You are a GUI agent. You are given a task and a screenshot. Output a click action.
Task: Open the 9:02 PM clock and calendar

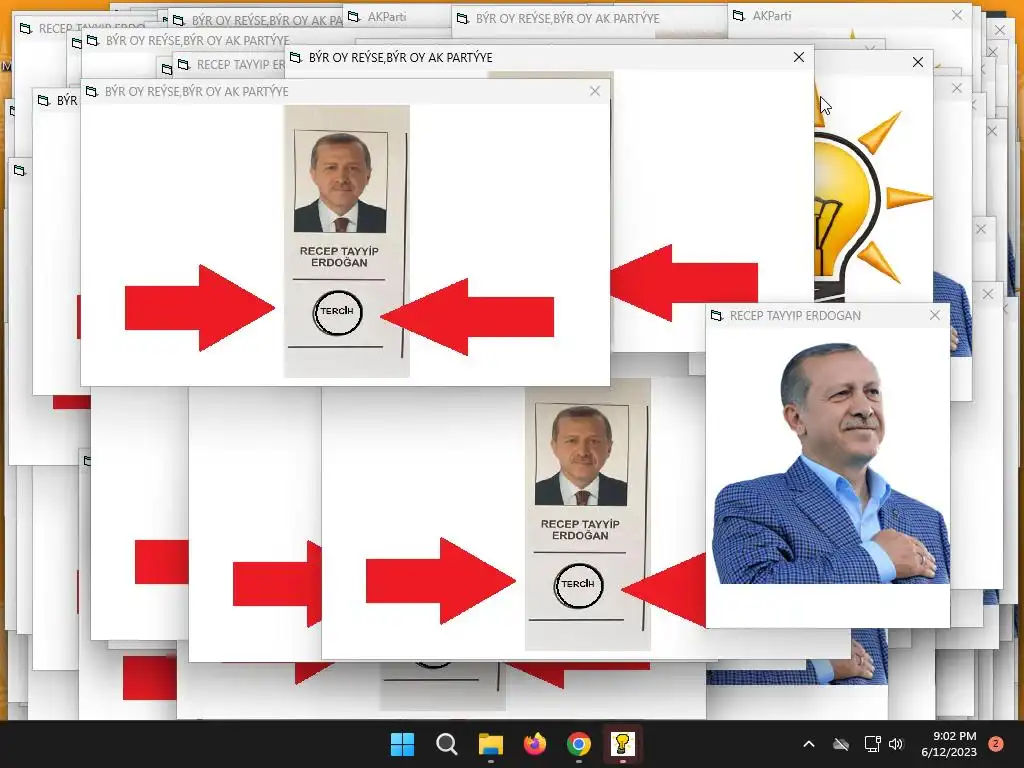[x=948, y=744]
